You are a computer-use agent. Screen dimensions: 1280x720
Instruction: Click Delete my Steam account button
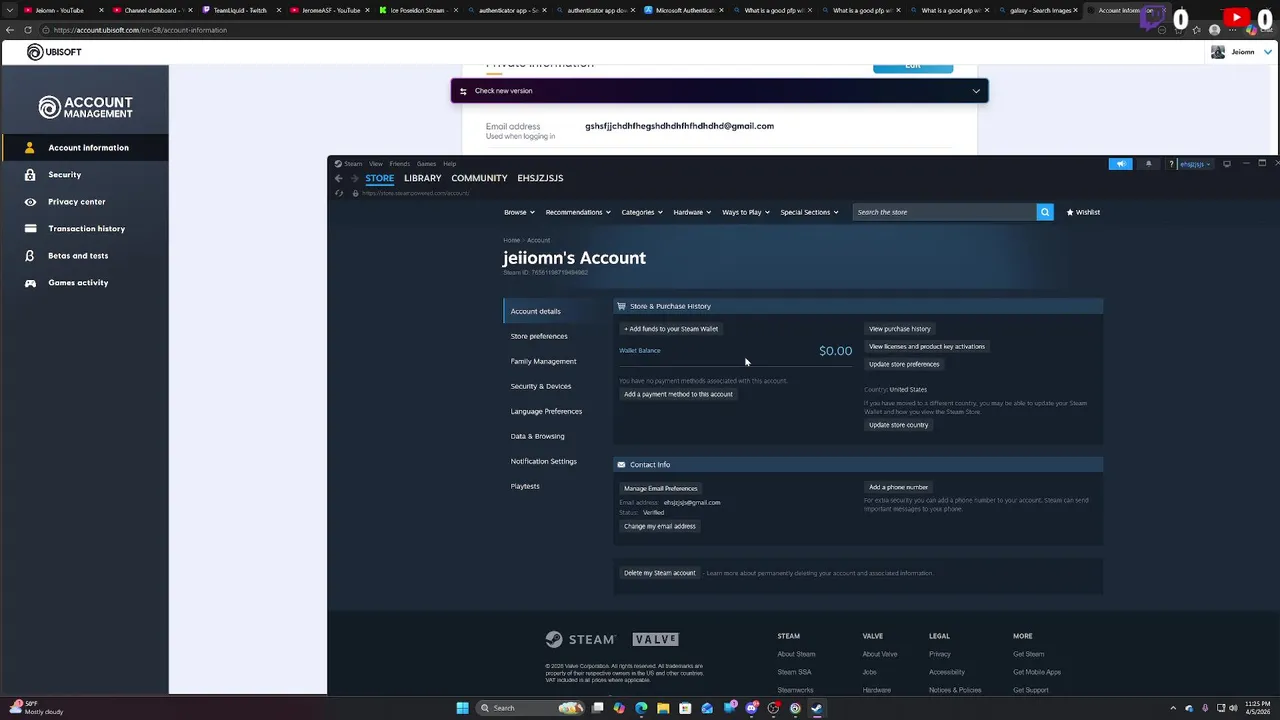660,573
